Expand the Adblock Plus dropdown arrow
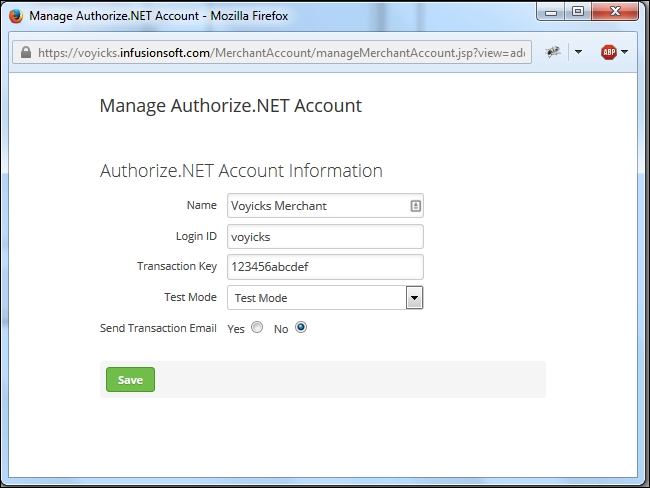The image size is (650, 488). pos(626,53)
